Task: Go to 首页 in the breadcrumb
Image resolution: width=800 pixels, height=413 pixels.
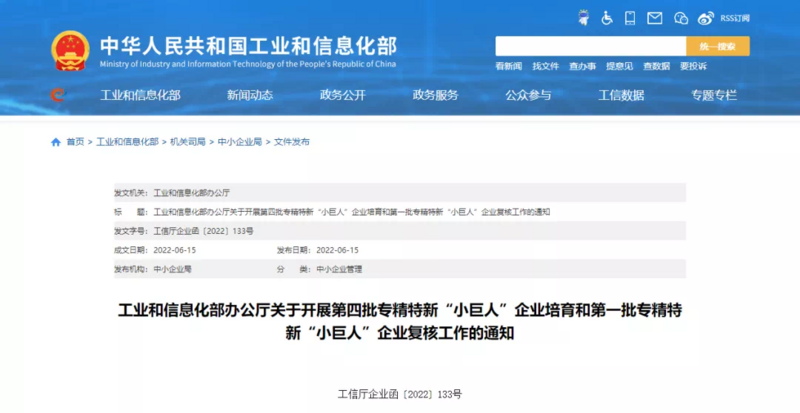Action: point(75,142)
